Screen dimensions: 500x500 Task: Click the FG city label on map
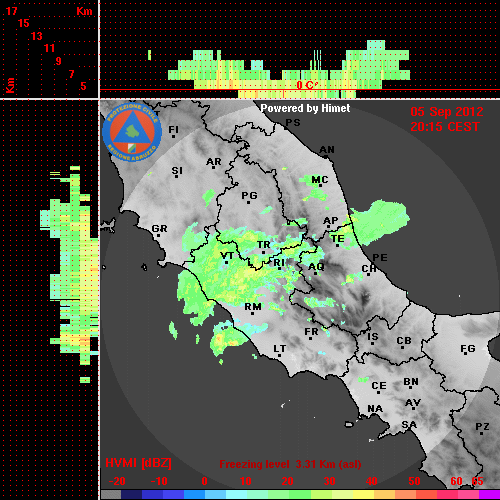(468, 349)
